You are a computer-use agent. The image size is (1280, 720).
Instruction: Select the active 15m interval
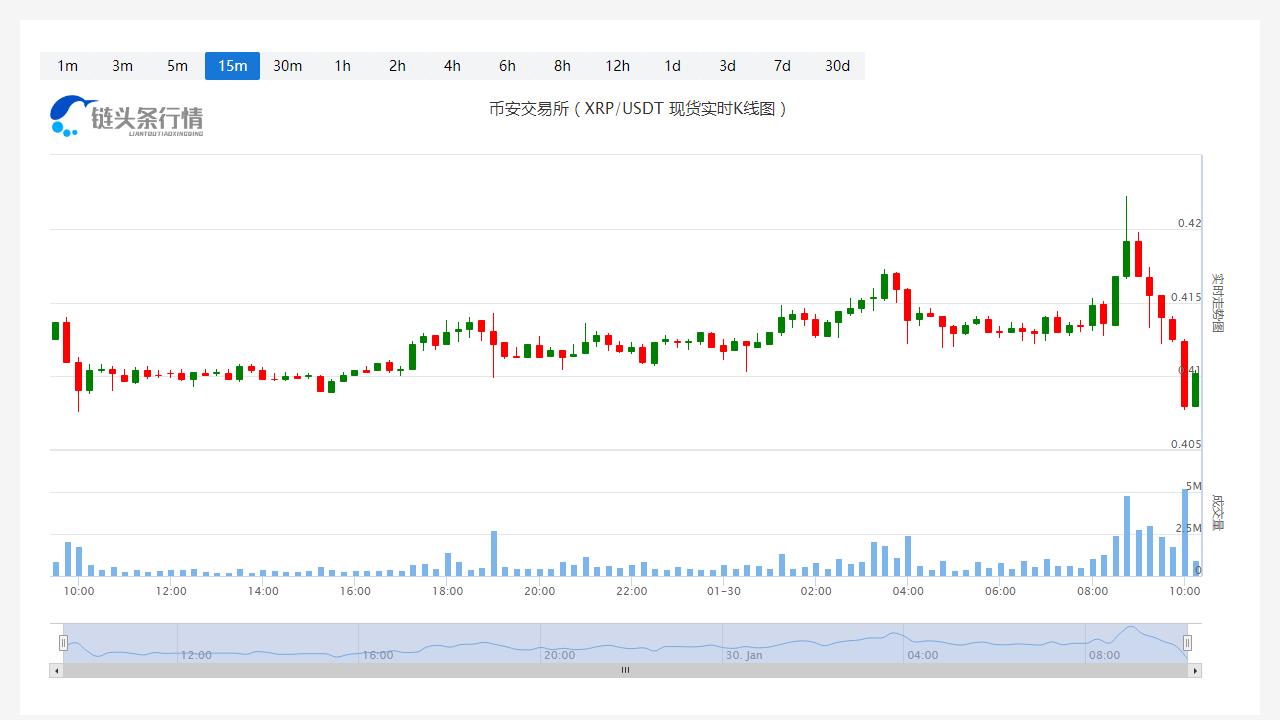(232, 66)
